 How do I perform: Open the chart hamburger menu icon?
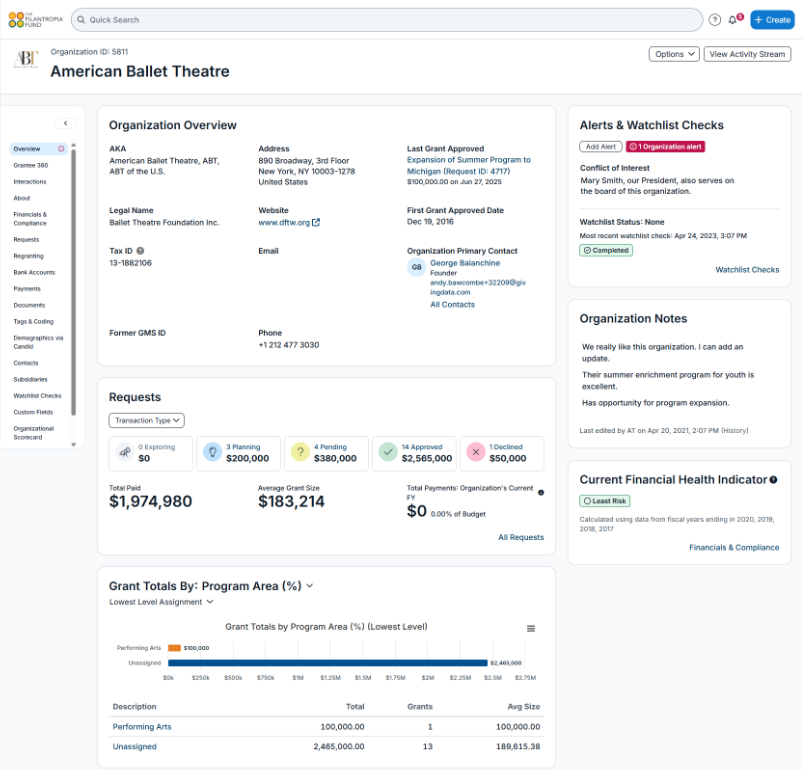[531, 628]
